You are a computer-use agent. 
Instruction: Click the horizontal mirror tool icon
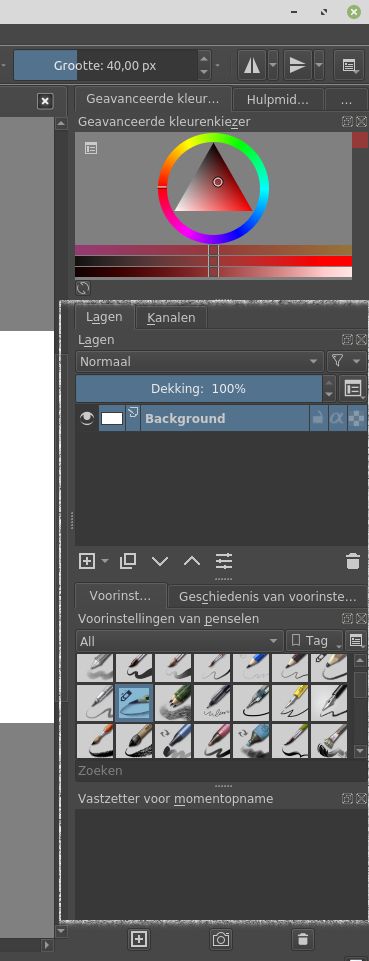[252, 66]
